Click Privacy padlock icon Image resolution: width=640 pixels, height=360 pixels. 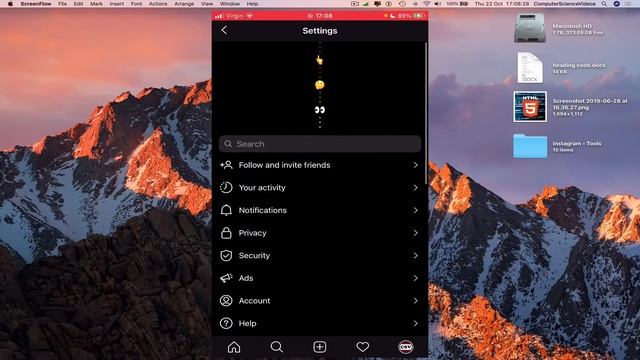226,233
